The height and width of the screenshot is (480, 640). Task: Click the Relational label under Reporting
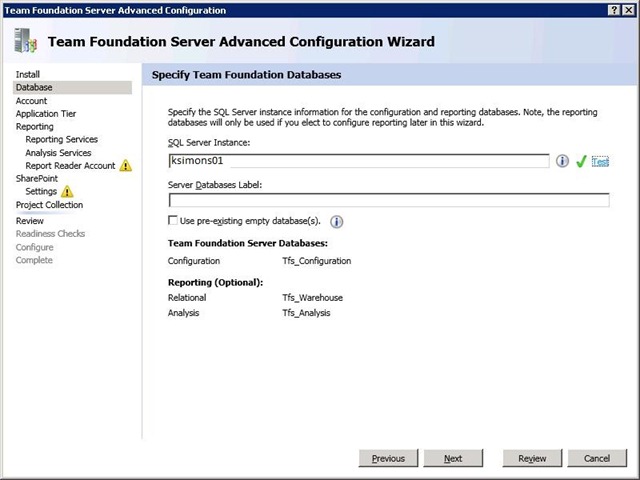point(187,298)
